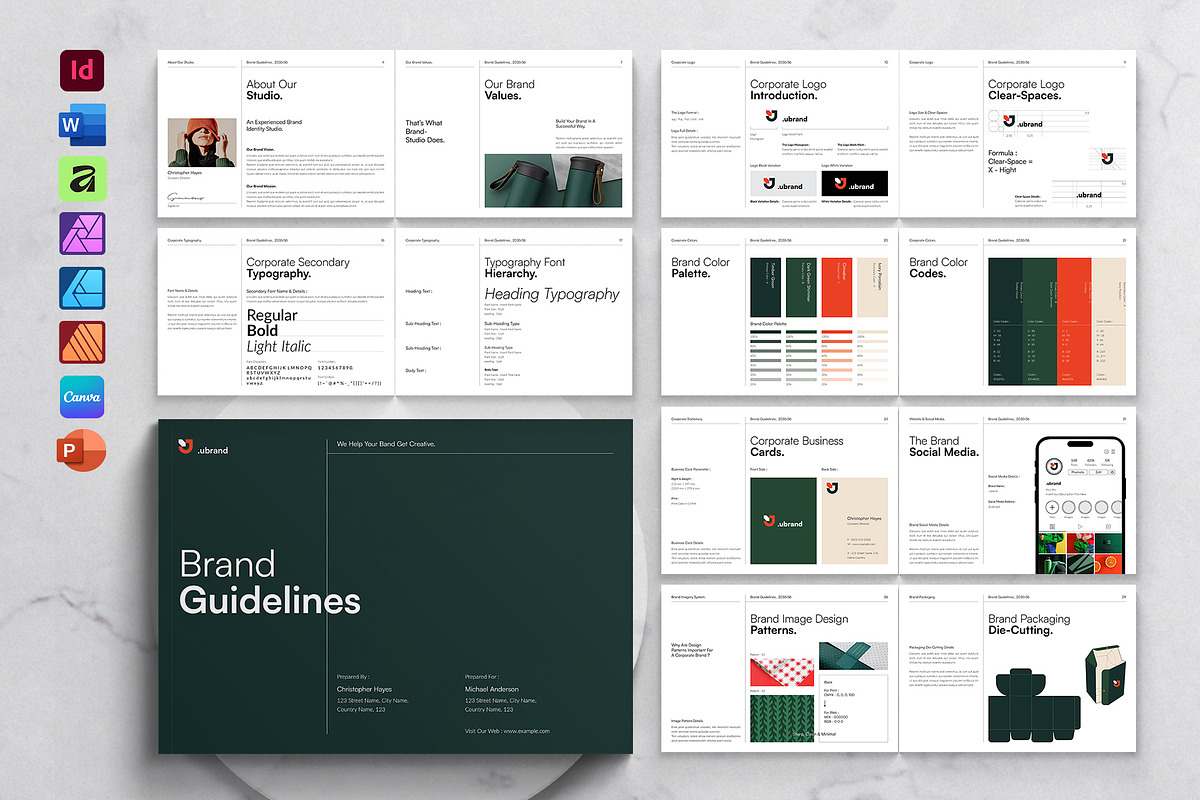Viewport: 1200px width, 800px height.
Task: Click the signature on the About Our Studio page
Action: click(x=185, y=197)
